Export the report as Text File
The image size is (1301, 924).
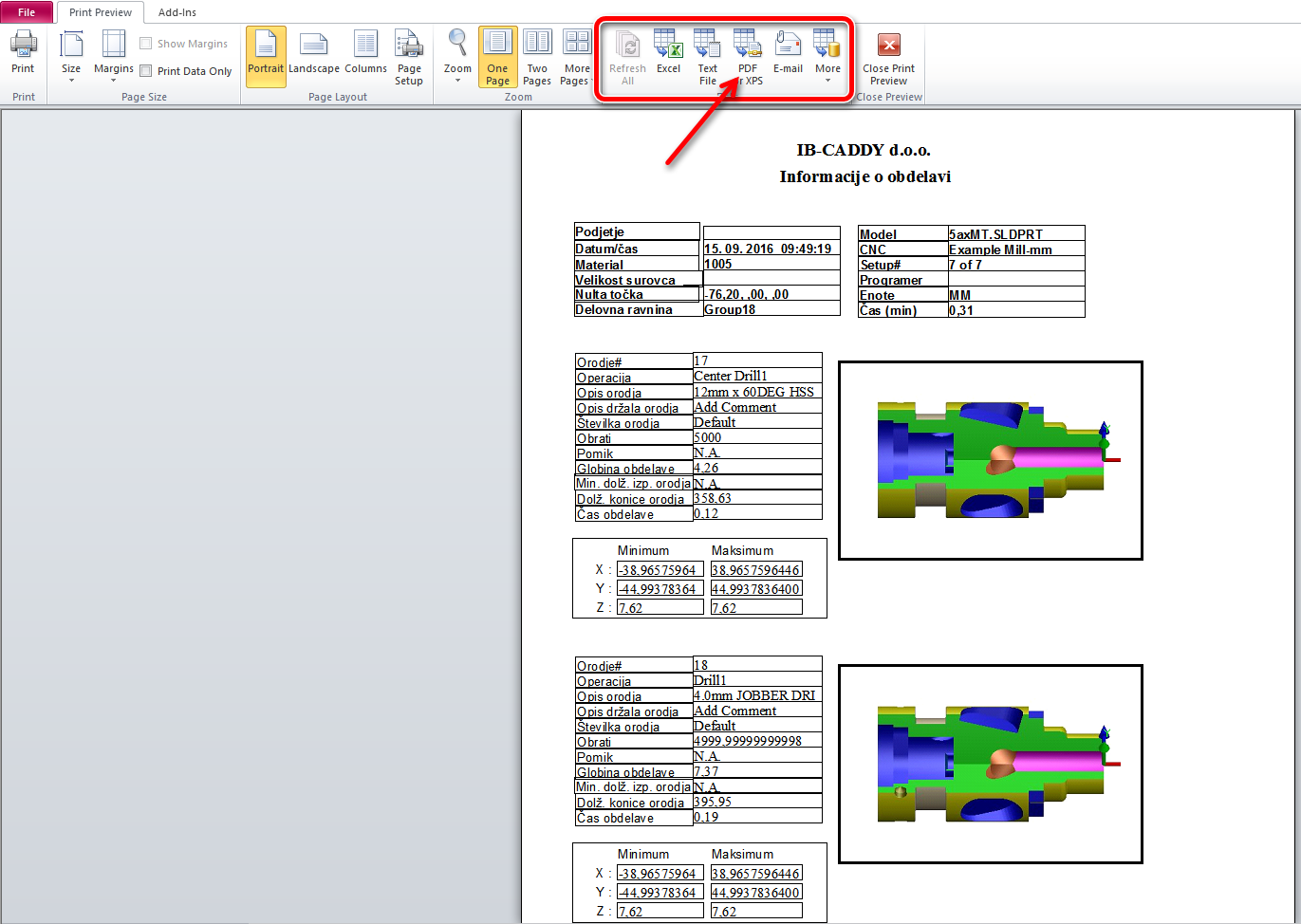[x=707, y=57]
